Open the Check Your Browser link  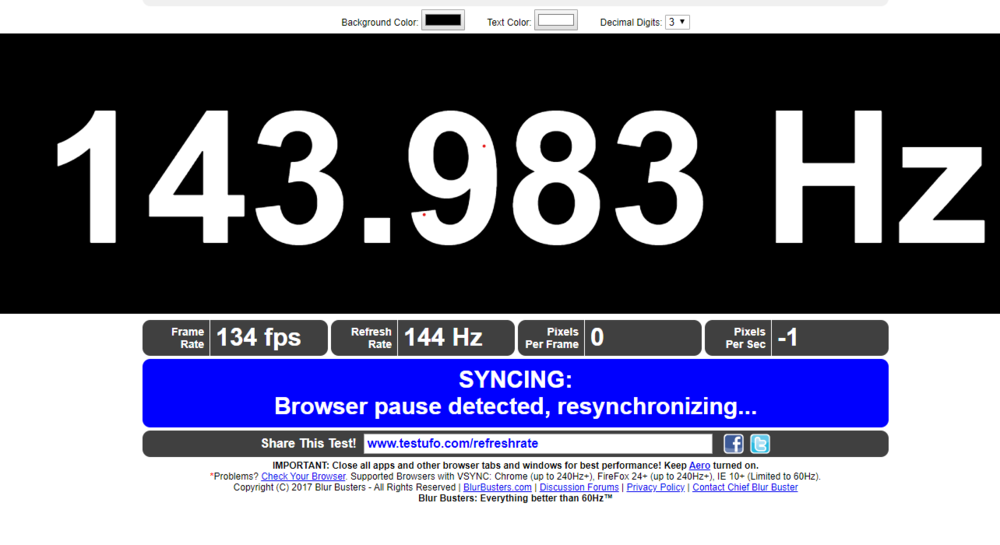303,476
